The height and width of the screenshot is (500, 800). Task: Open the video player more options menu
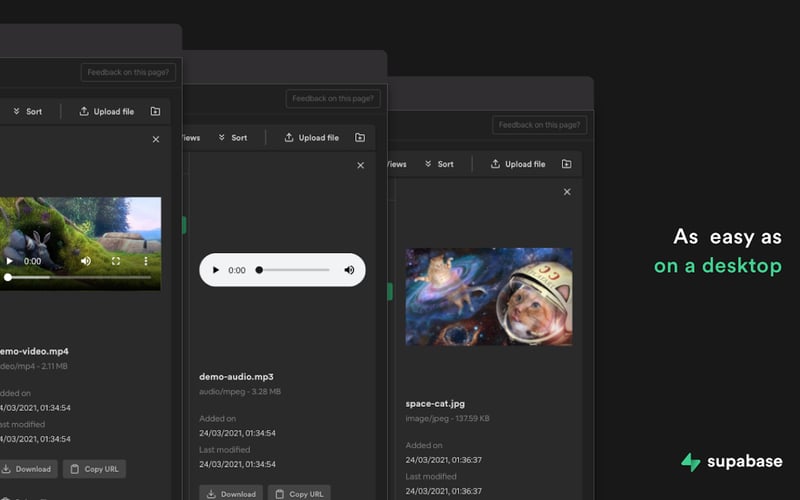pos(146,261)
